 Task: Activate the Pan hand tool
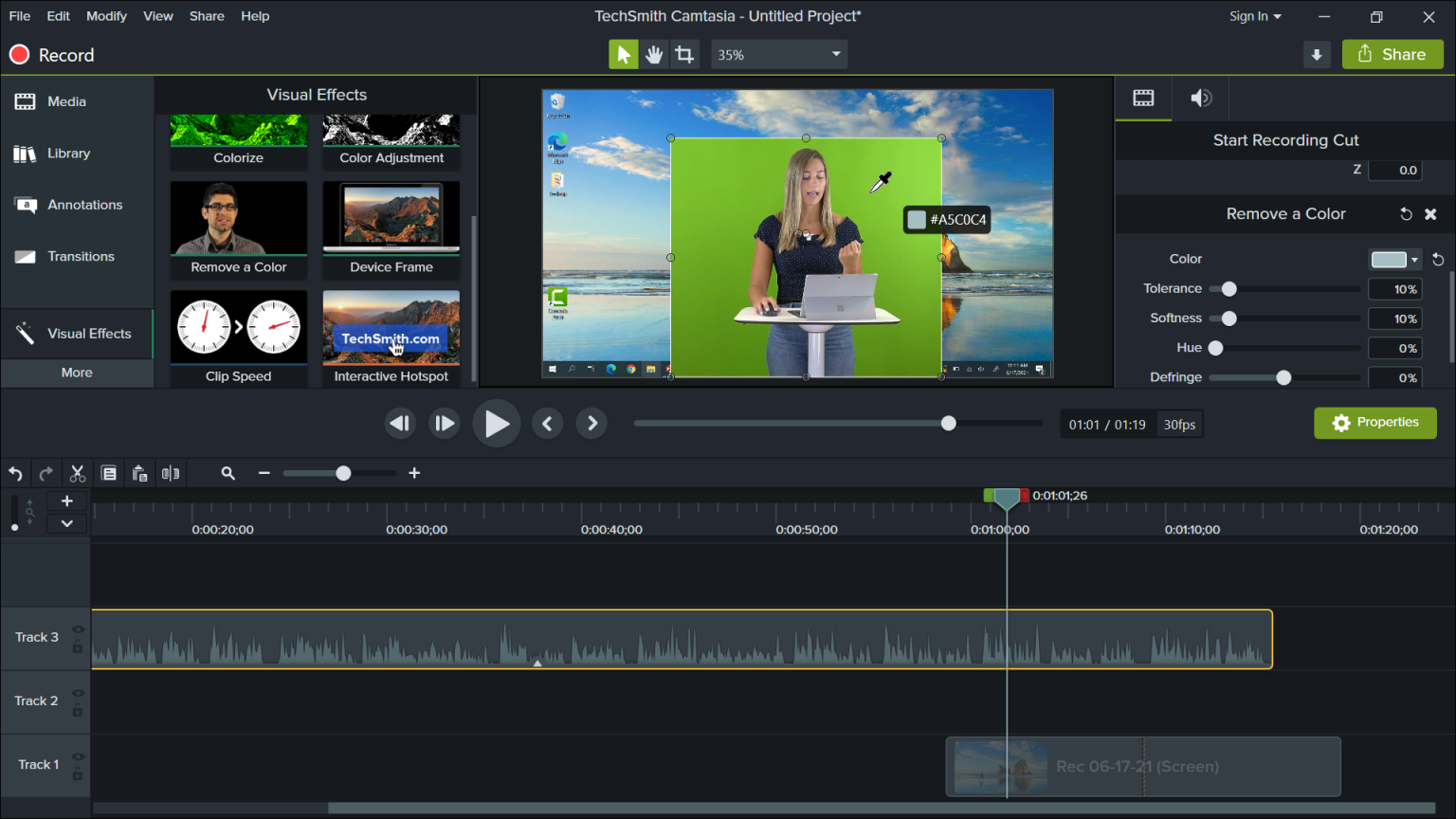click(x=654, y=54)
